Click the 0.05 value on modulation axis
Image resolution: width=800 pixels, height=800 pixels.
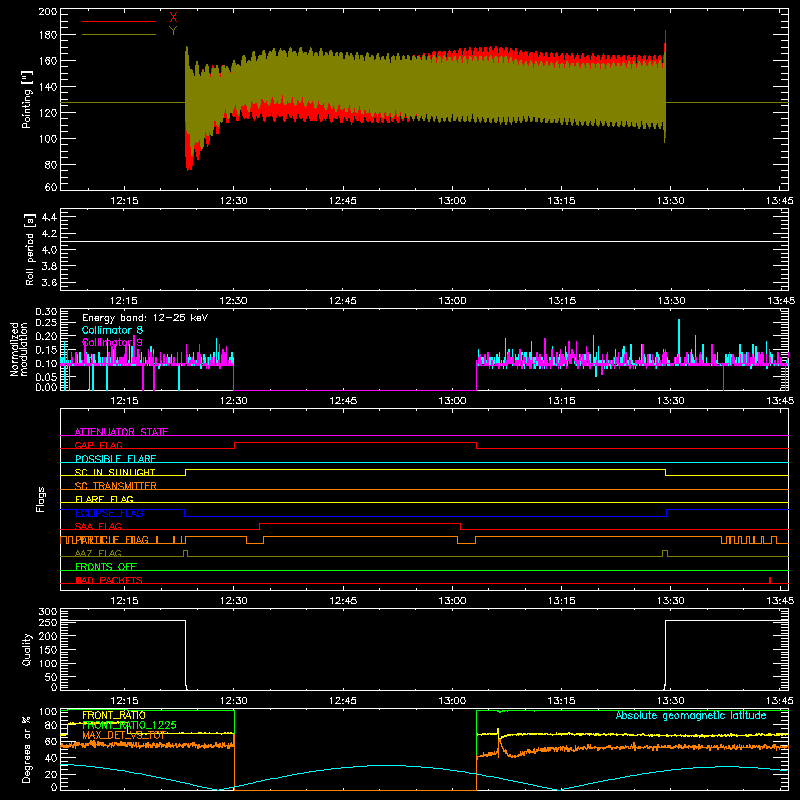pos(46,377)
